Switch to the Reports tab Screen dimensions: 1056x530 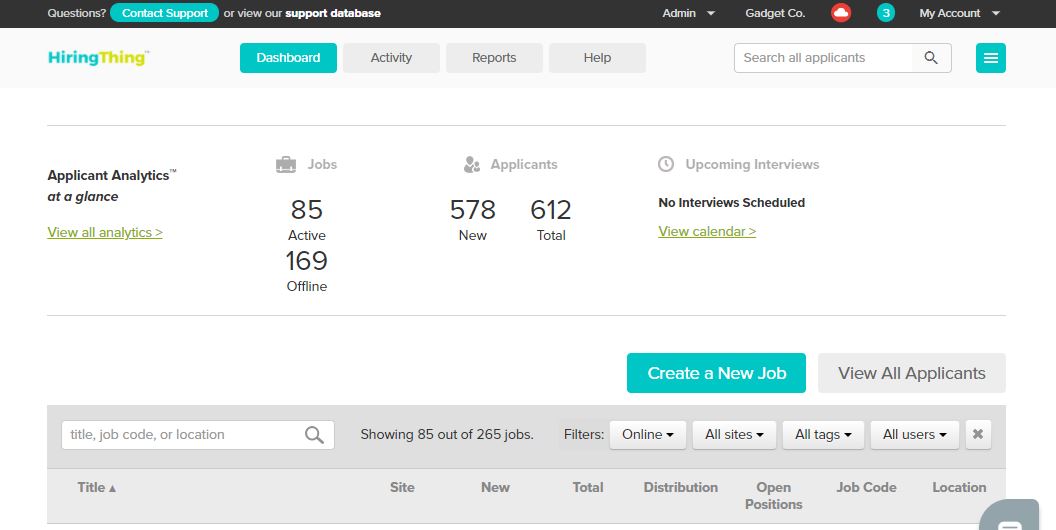pos(494,58)
